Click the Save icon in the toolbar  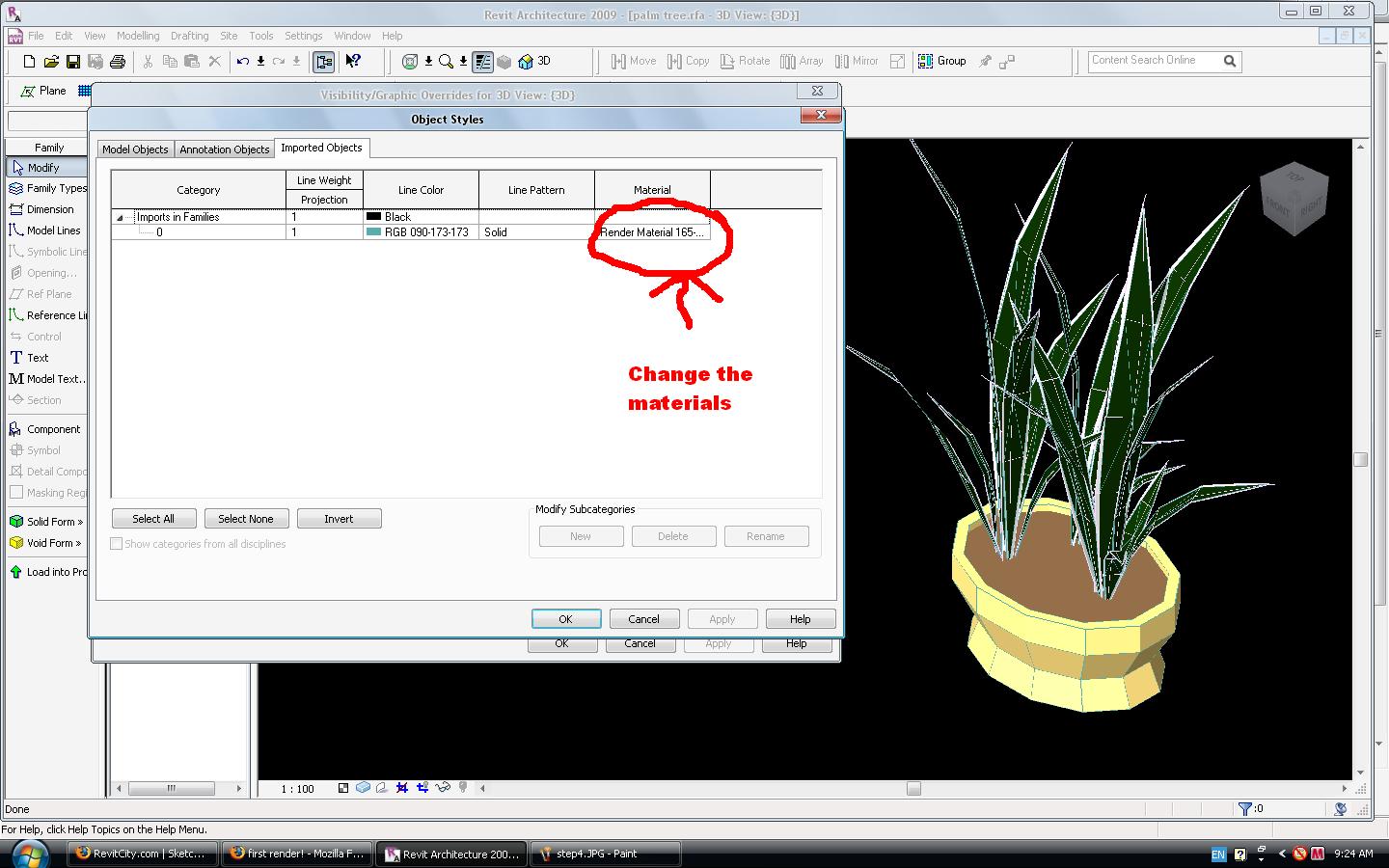click(x=72, y=62)
